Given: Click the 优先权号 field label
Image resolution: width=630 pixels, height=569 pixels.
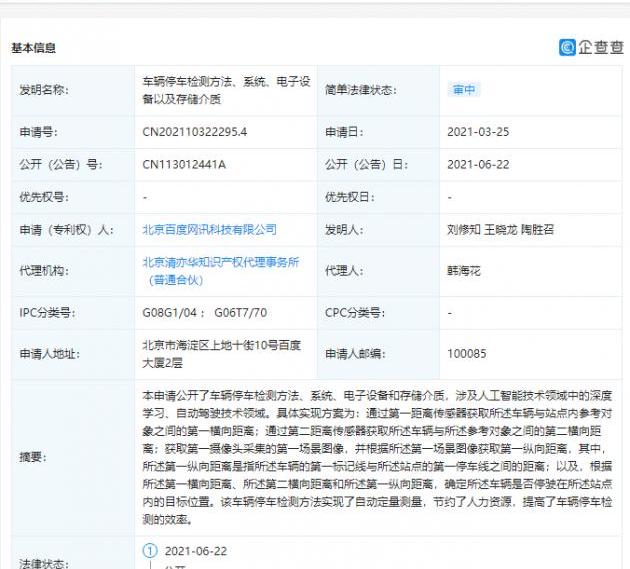Looking at the screenshot, I should click(x=44, y=197).
